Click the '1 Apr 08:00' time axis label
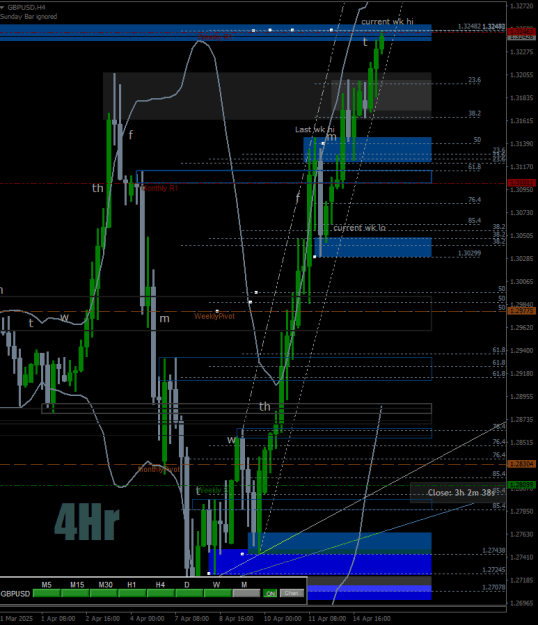Screen dimensions: 538x625 point(58,619)
